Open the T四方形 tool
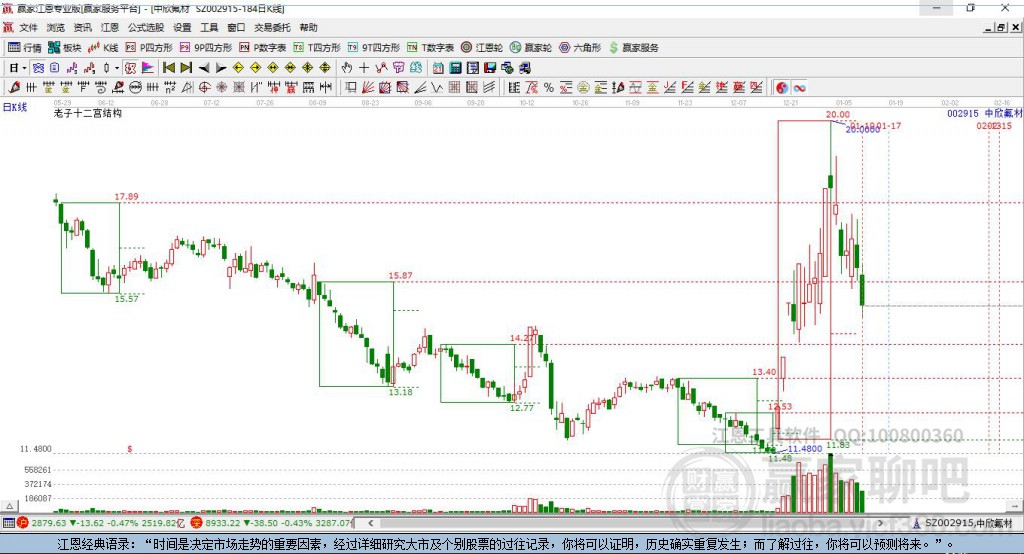 [317, 48]
